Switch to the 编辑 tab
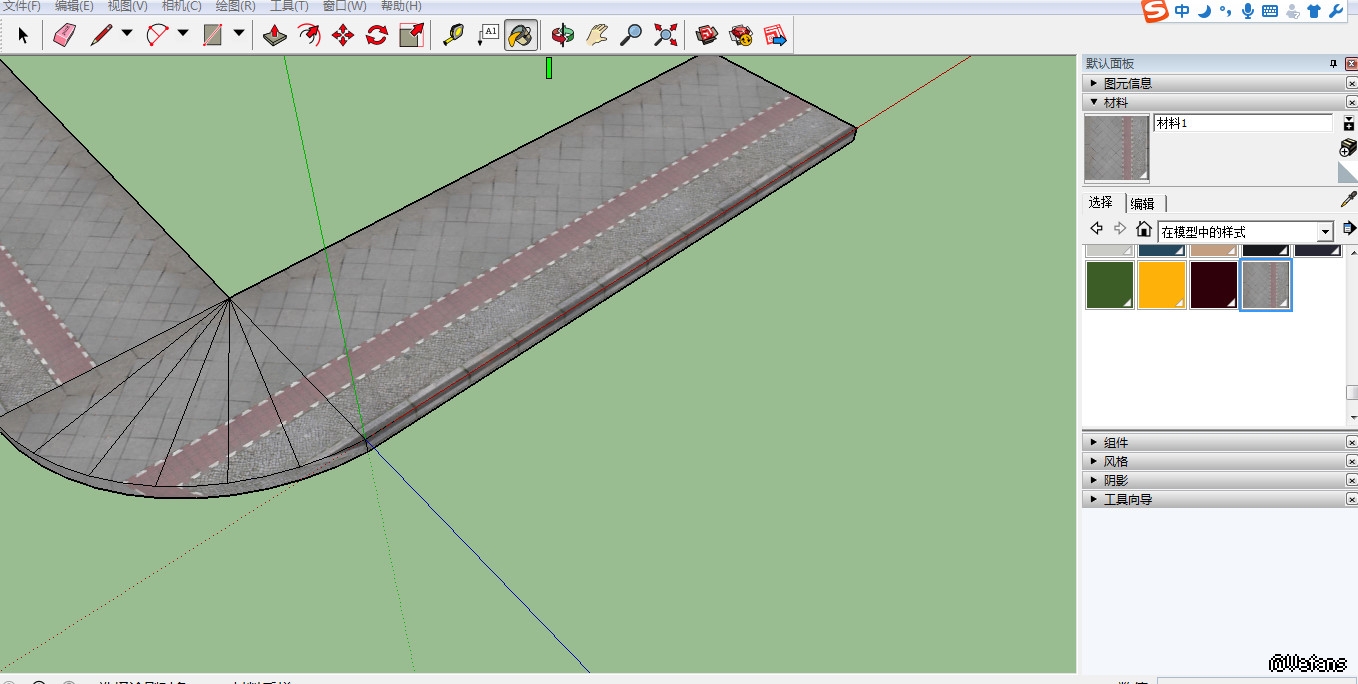Screen dimensions: 1358x684 click(1142, 203)
